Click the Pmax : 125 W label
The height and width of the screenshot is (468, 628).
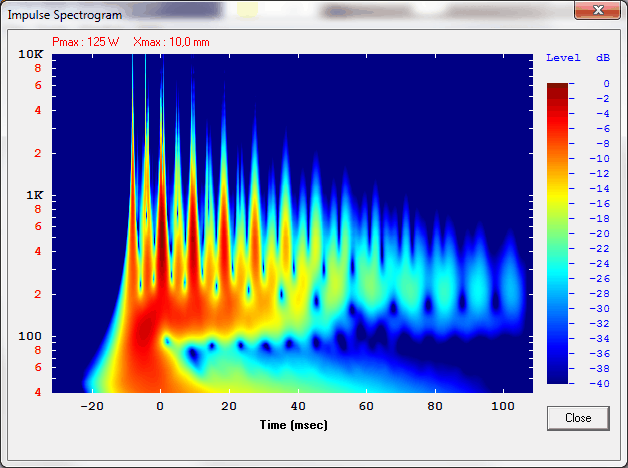[85, 42]
